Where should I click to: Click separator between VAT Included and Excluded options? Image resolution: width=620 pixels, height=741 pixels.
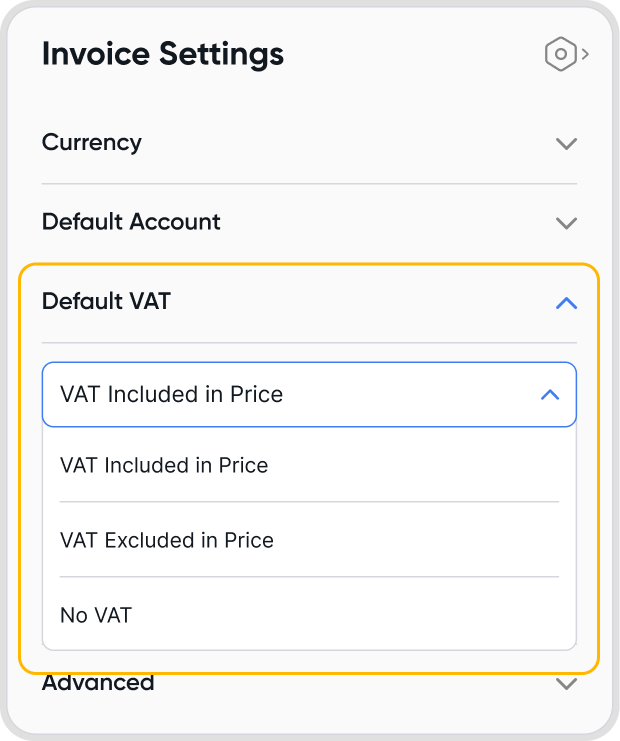click(309, 502)
